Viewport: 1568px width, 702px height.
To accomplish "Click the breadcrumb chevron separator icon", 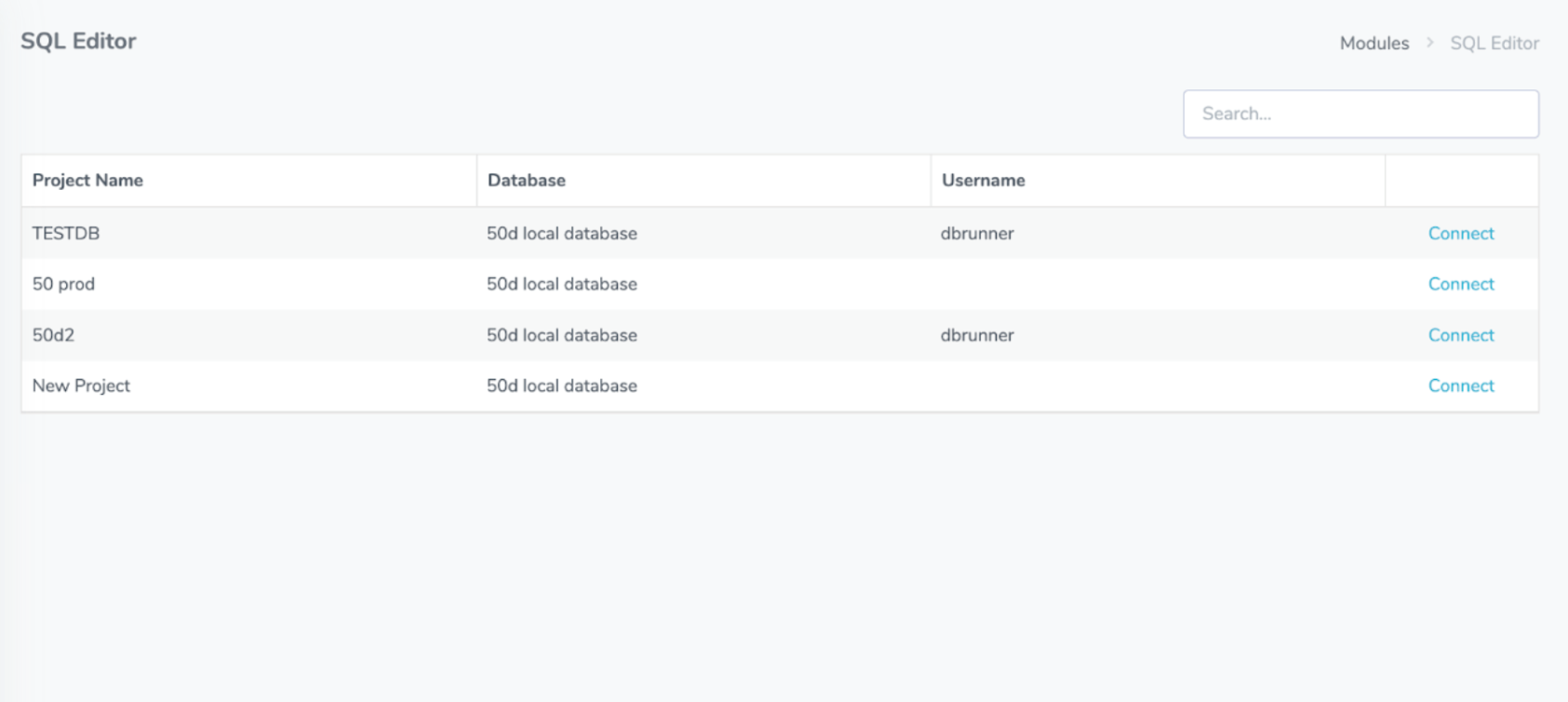I will click(x=1429, y=43).
